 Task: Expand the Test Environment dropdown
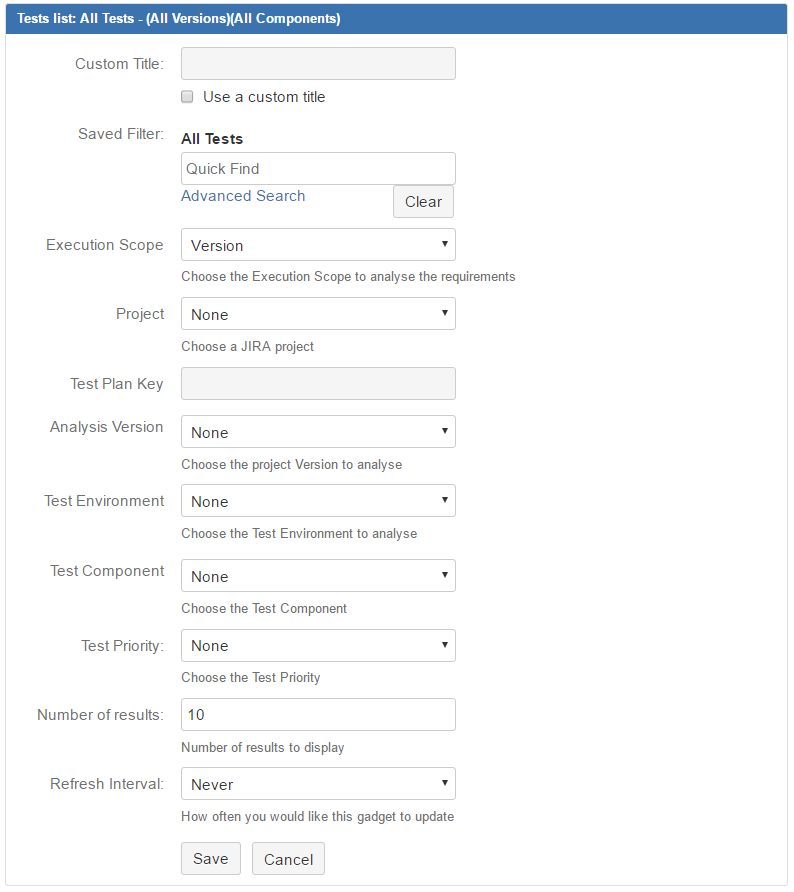(318, 501)
